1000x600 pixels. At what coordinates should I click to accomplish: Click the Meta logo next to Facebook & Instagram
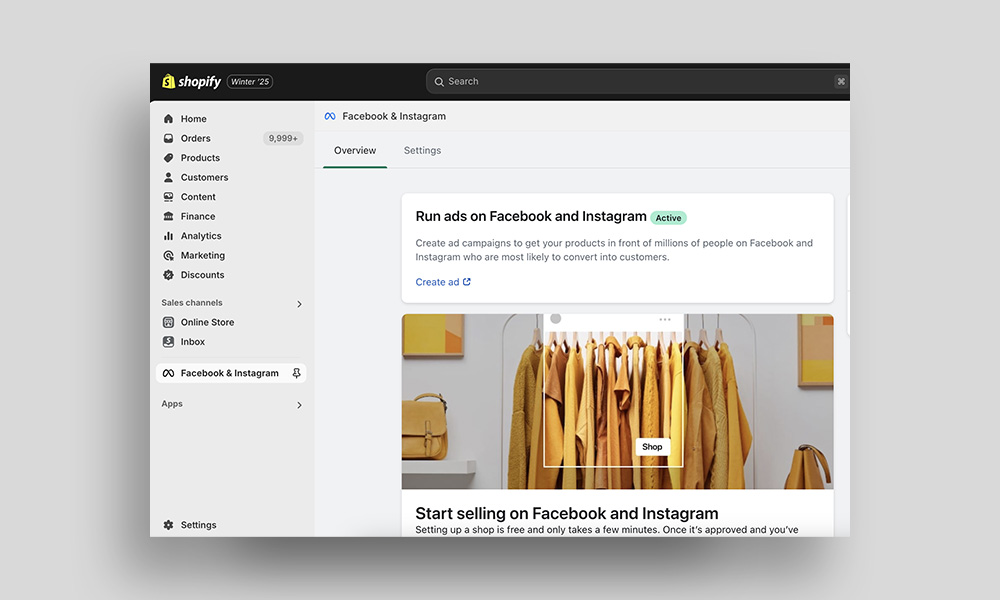point(168,372)
